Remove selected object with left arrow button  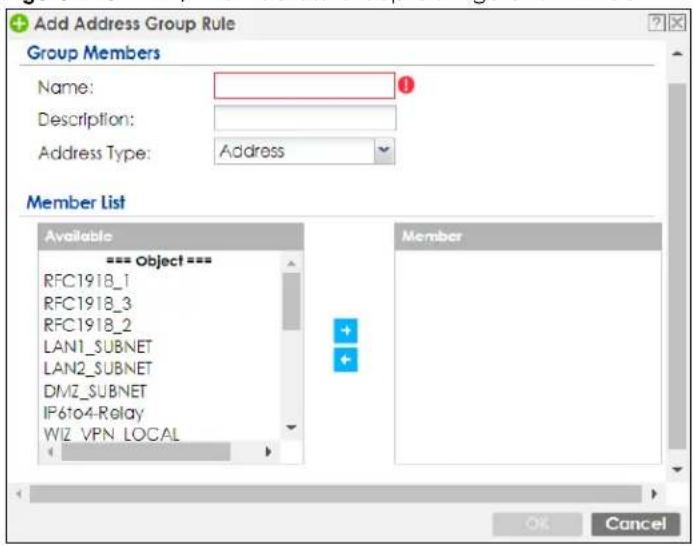click(345, 360)
